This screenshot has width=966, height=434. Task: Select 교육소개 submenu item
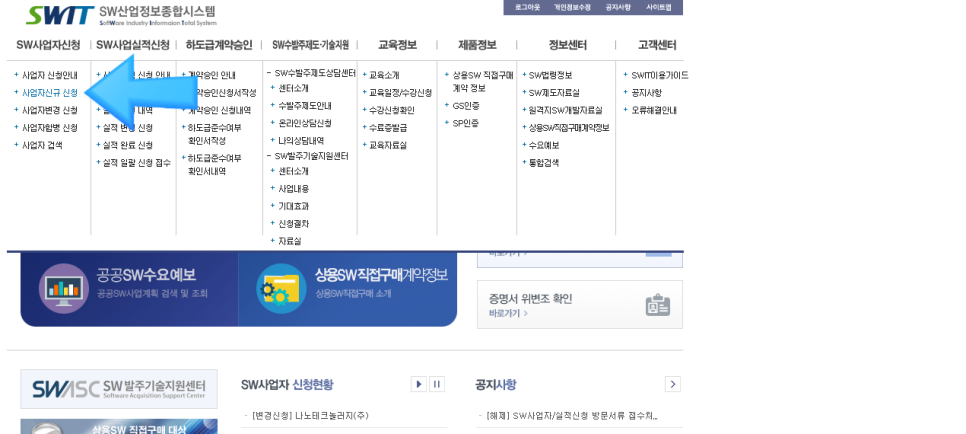[x=384, y=75]
